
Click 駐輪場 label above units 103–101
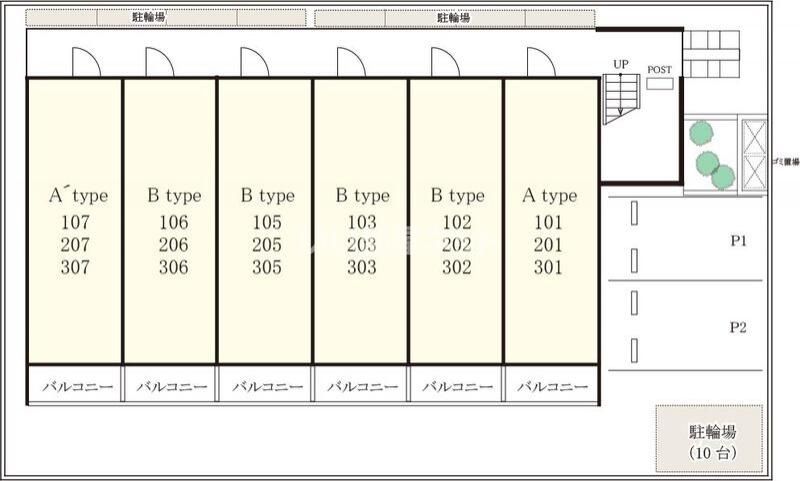(453, 18)
